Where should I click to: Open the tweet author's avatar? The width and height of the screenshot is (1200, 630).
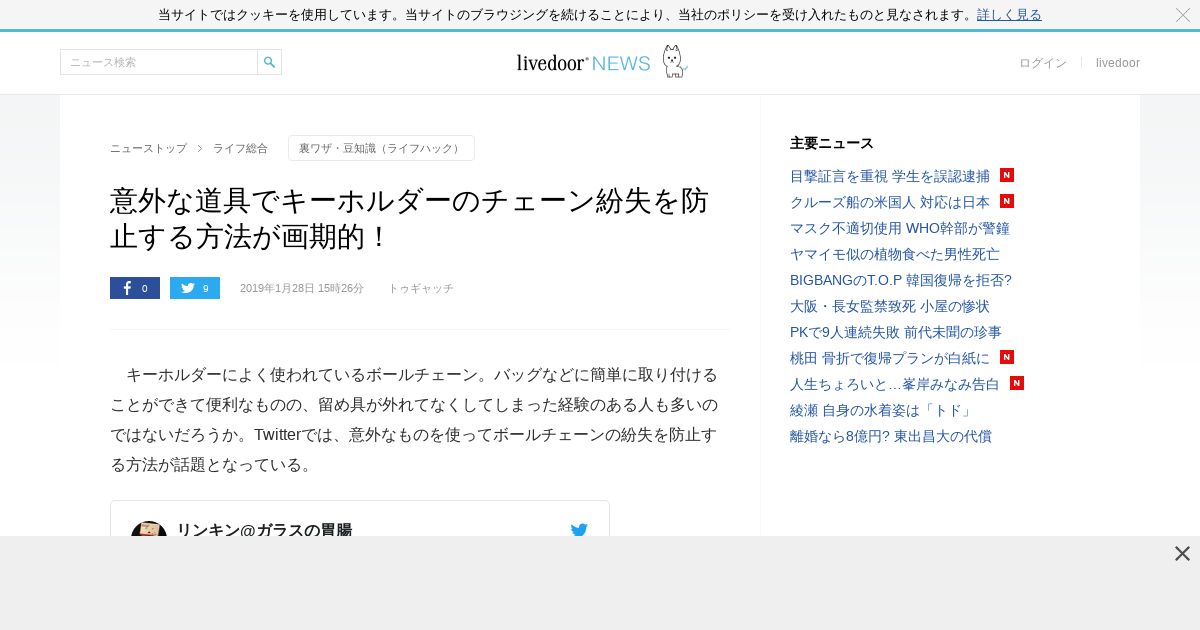click(x=149, y=529)
